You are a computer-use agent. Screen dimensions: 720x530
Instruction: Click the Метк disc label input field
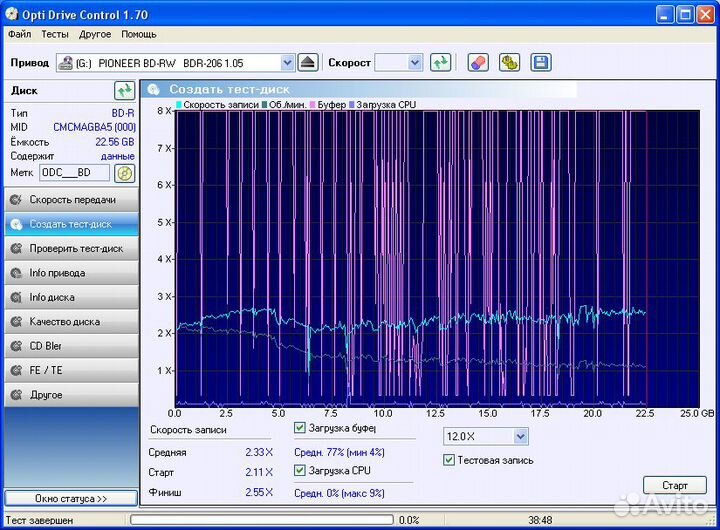(x=74, y=173)
